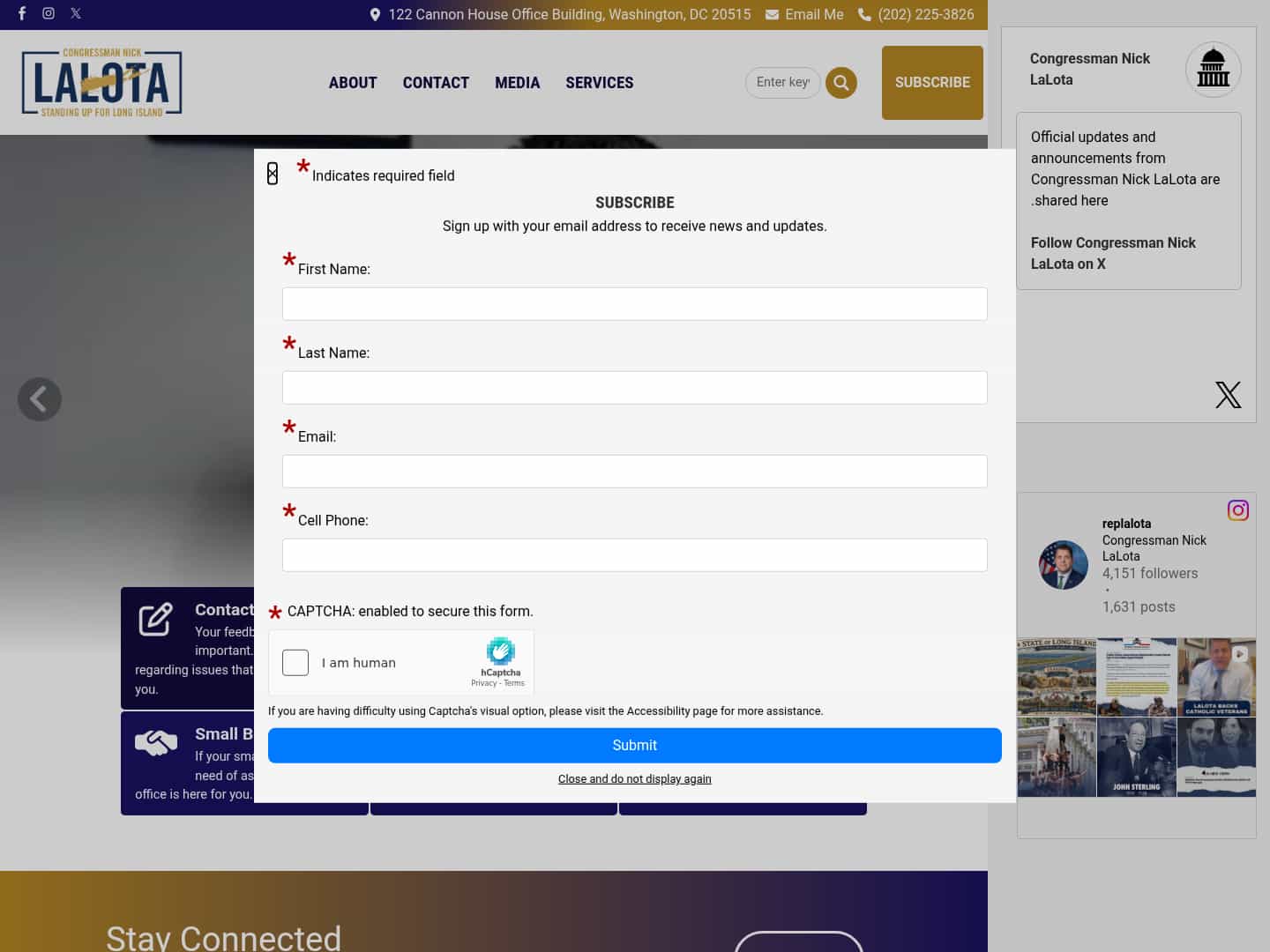
Task: Open State of Long Island Instagram post
Action: 1057,677
